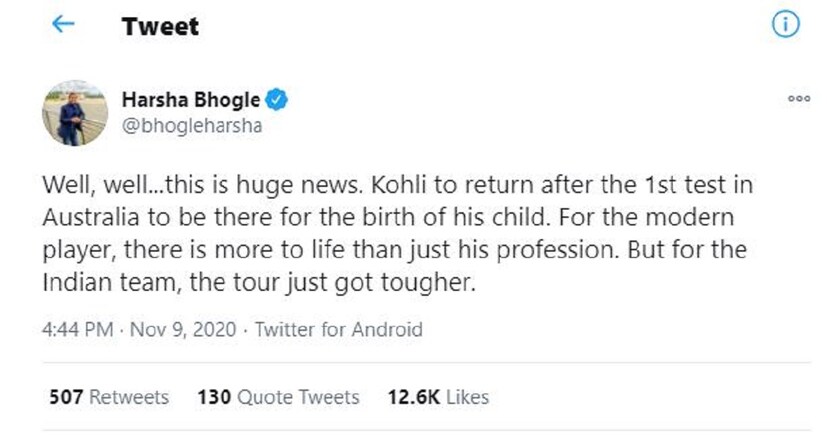View the 130 Quote Tweets list
The height and width of the screenshot is (446, 827).
[278, 397]
